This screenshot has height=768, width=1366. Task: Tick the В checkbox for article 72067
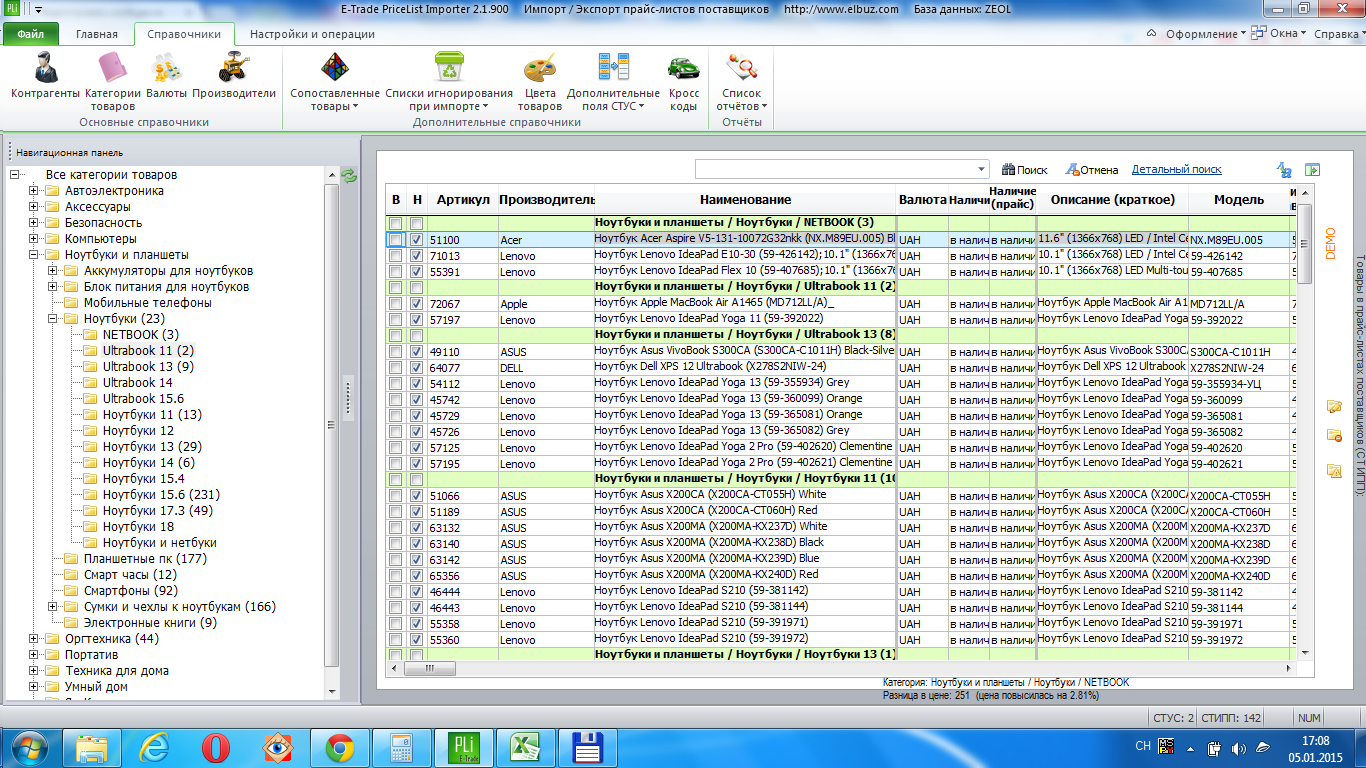point(396,304)
